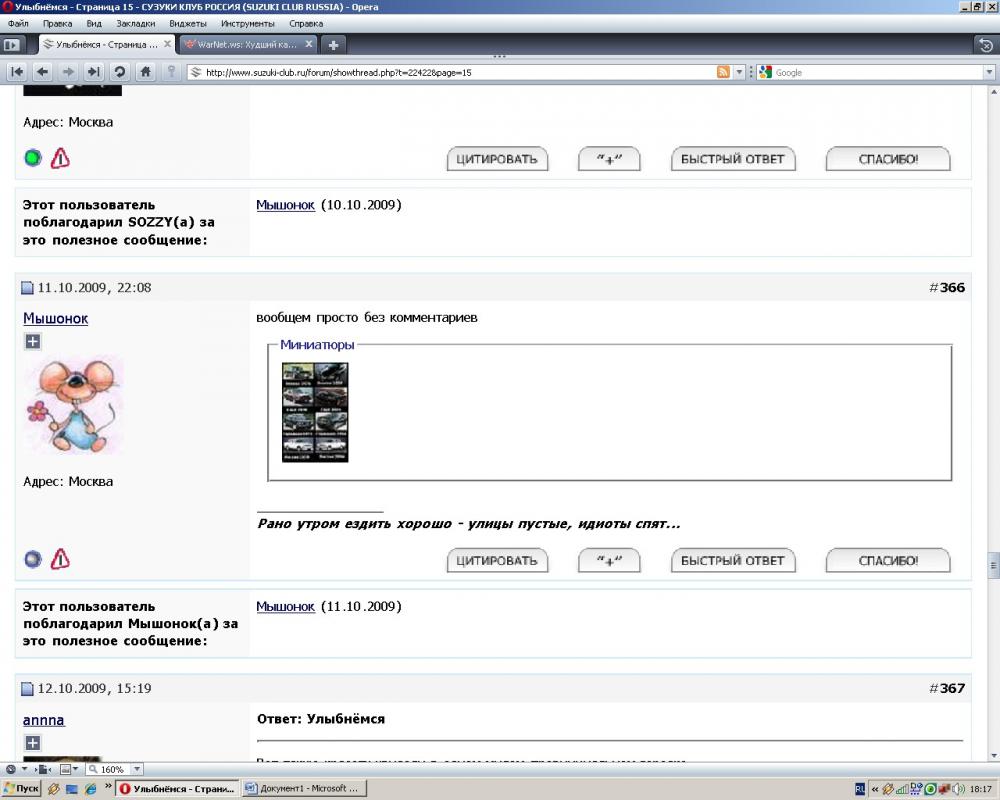Click the Rewind navigation button

point(17,72)
